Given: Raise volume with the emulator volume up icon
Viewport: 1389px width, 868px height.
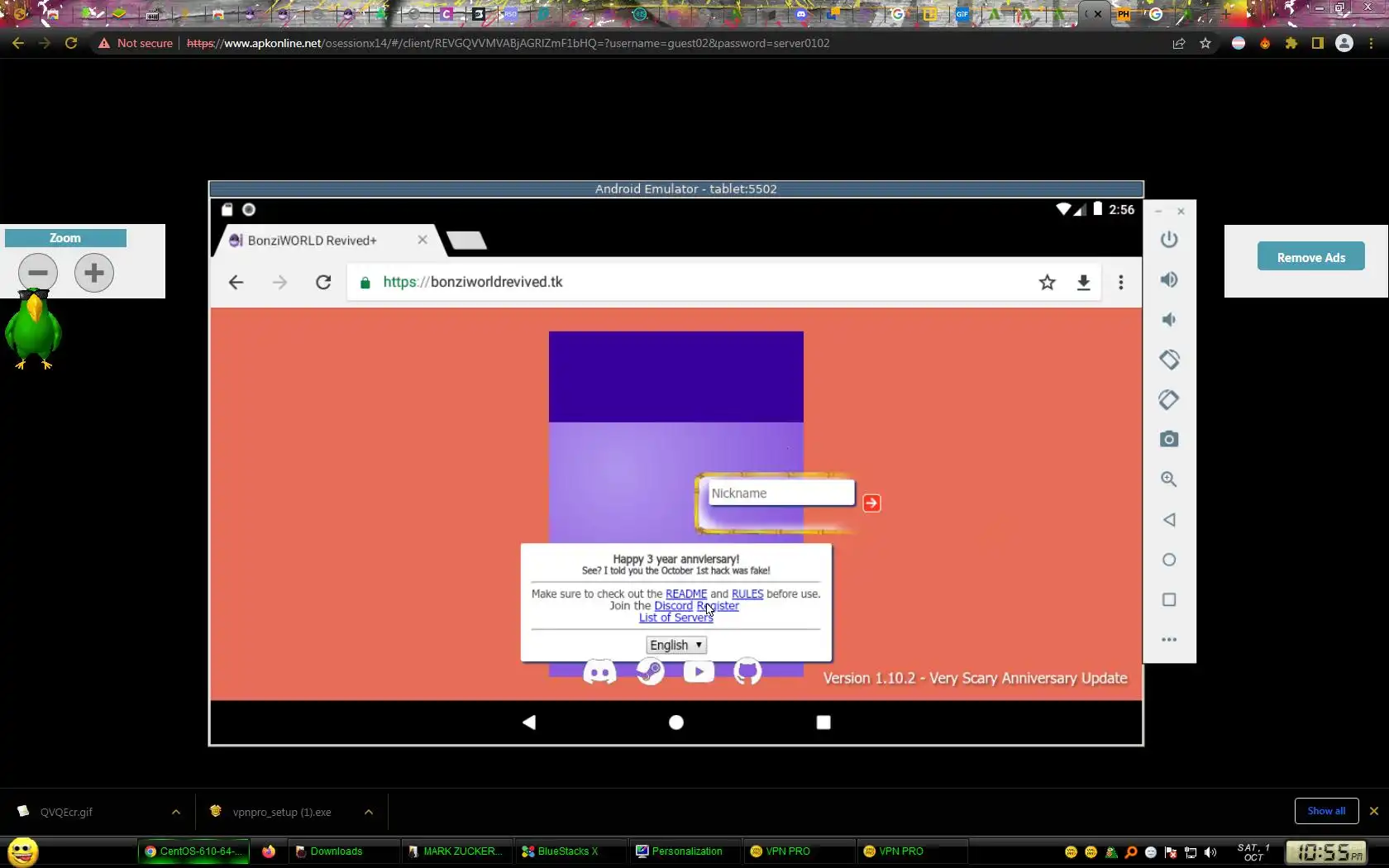Looking at the screenshot, I should click(x=1169, y=279).
